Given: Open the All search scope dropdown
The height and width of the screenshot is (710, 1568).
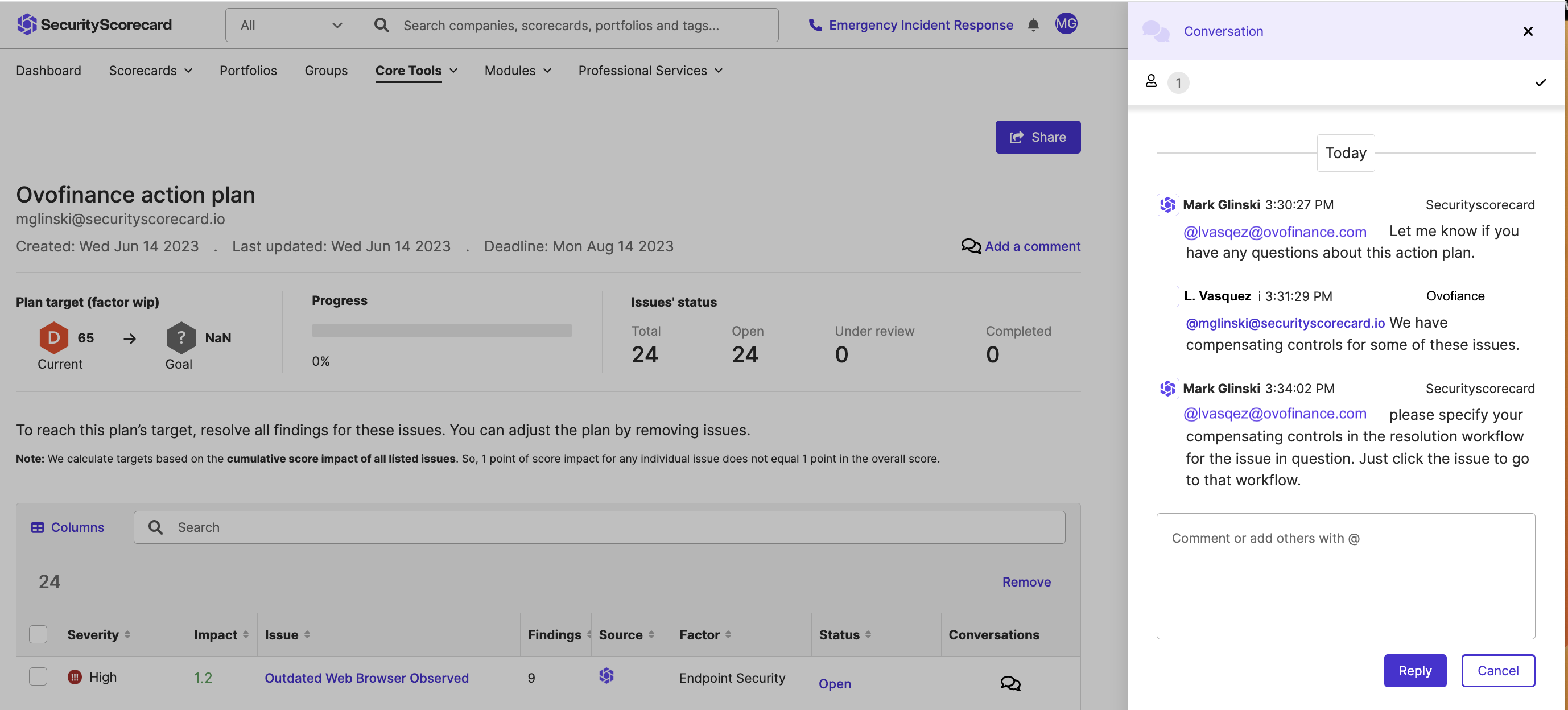Looking at the screenshot, I should click(x=292, y=25).
